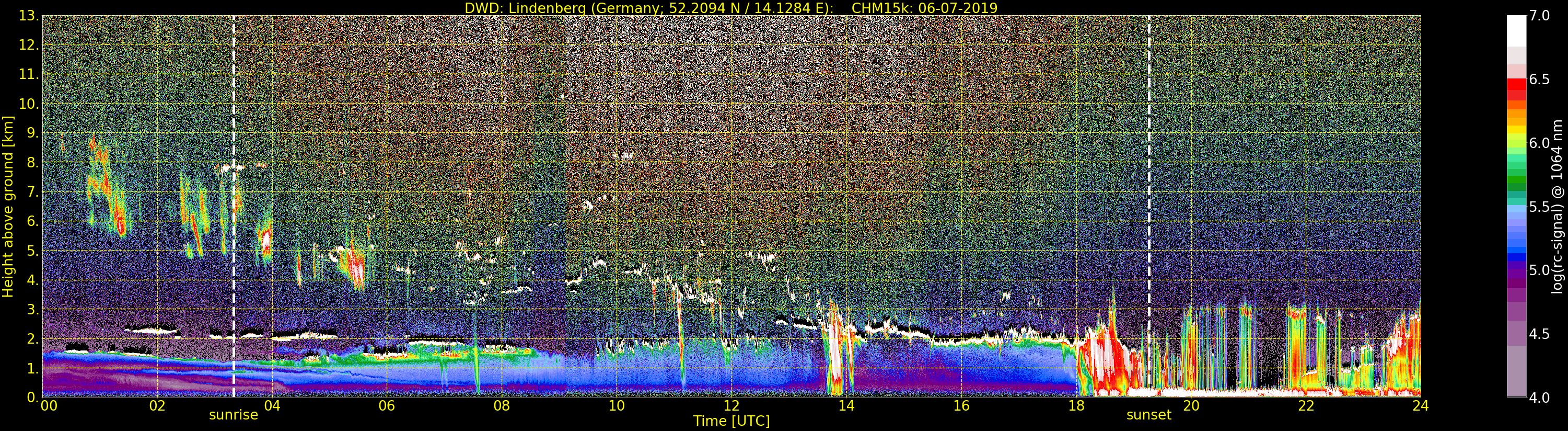Click the height tick label '3.'
Viewport: 1568px width, 431px height.
32,309
